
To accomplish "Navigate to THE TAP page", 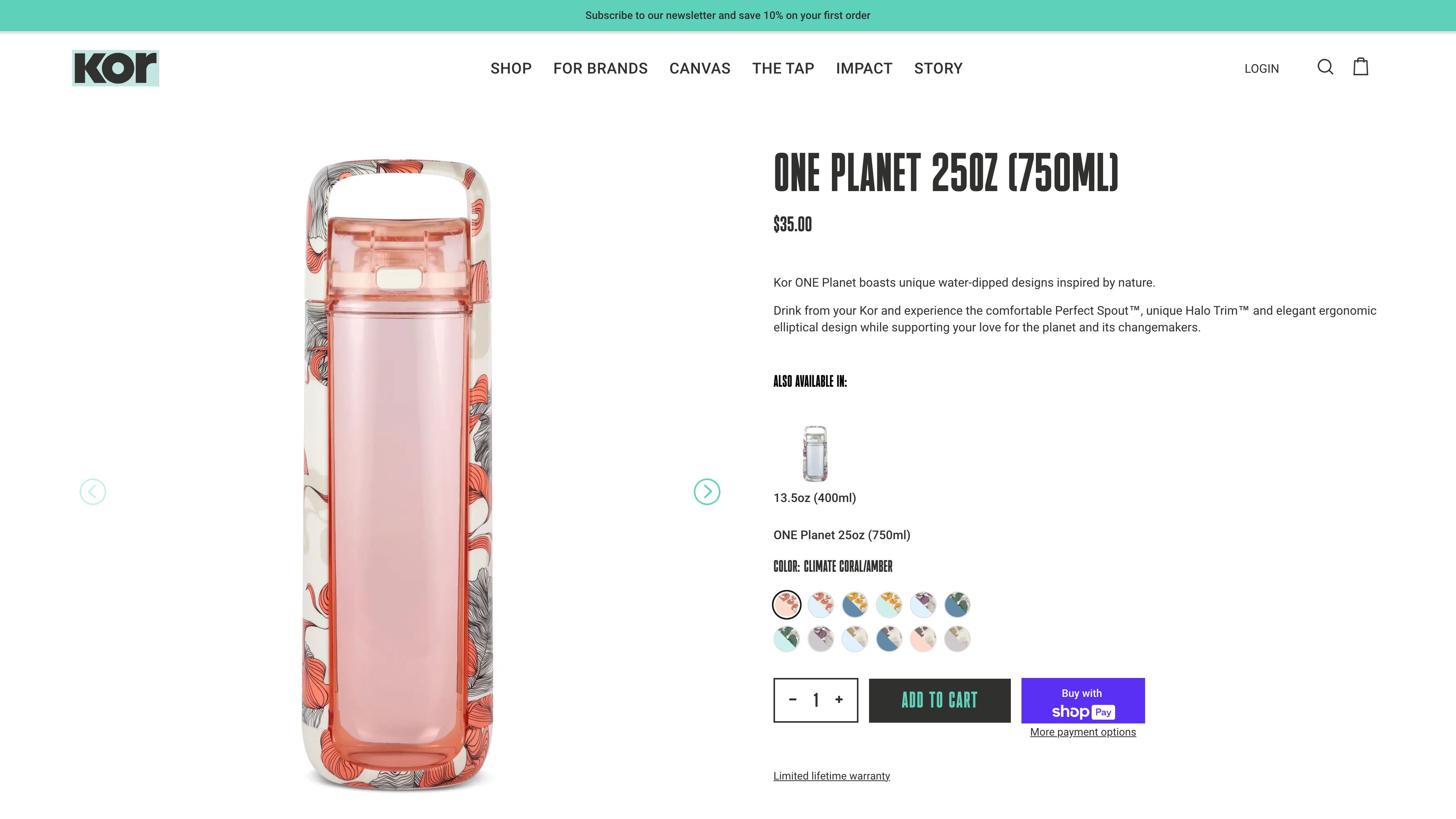I will point(783,68).
